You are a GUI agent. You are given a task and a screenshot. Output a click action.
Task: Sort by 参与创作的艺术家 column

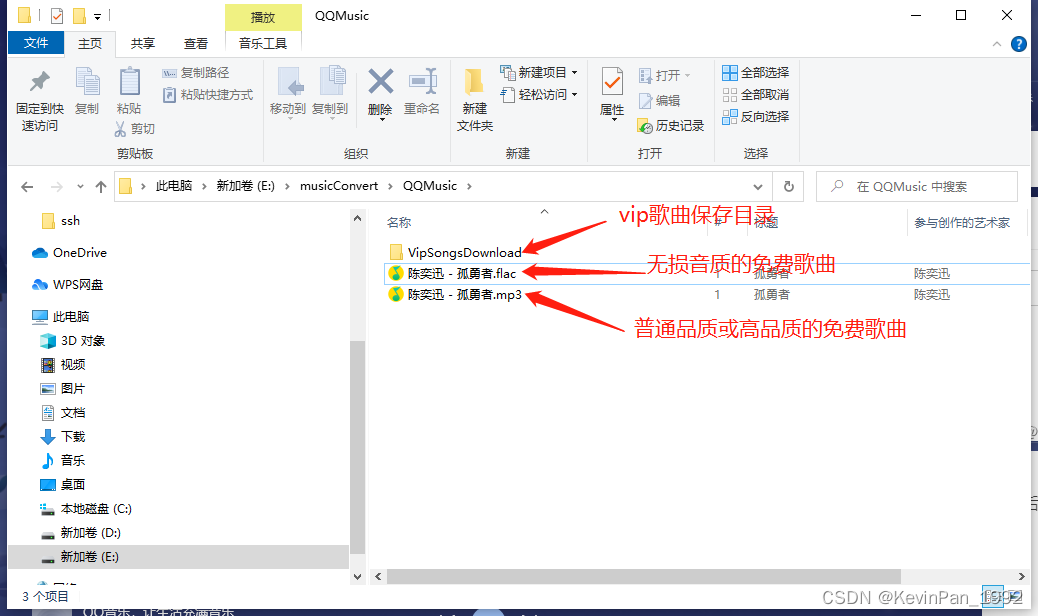(962, 223)
